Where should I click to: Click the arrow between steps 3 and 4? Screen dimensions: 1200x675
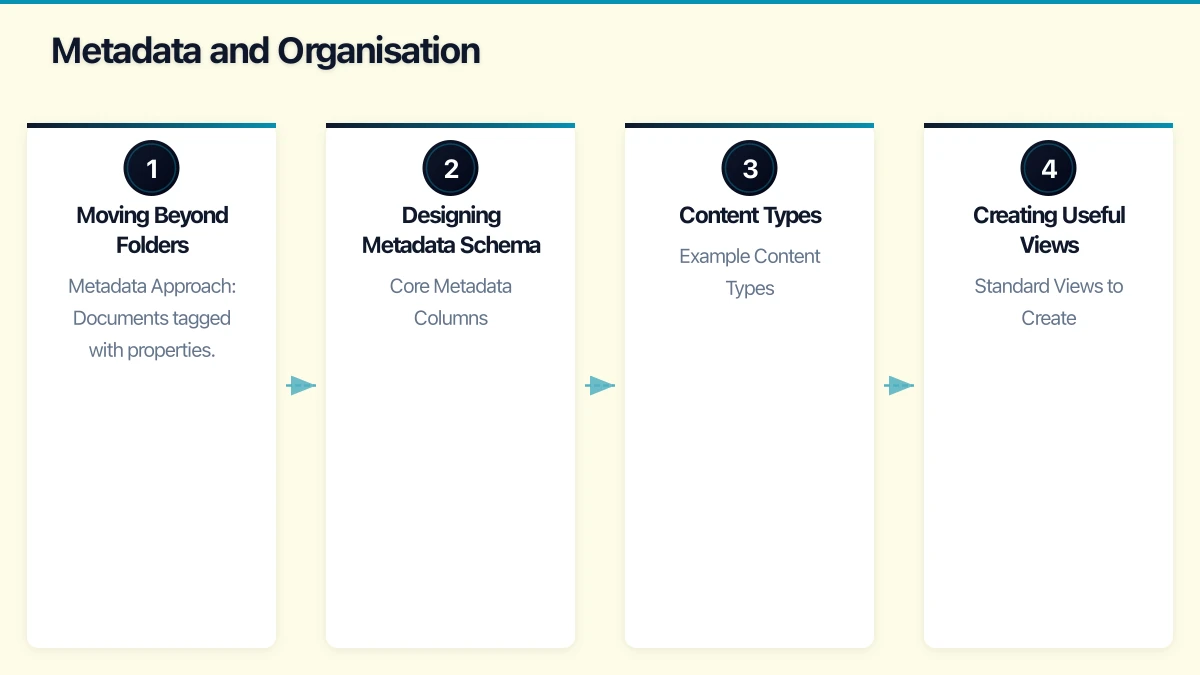[899, 385]
